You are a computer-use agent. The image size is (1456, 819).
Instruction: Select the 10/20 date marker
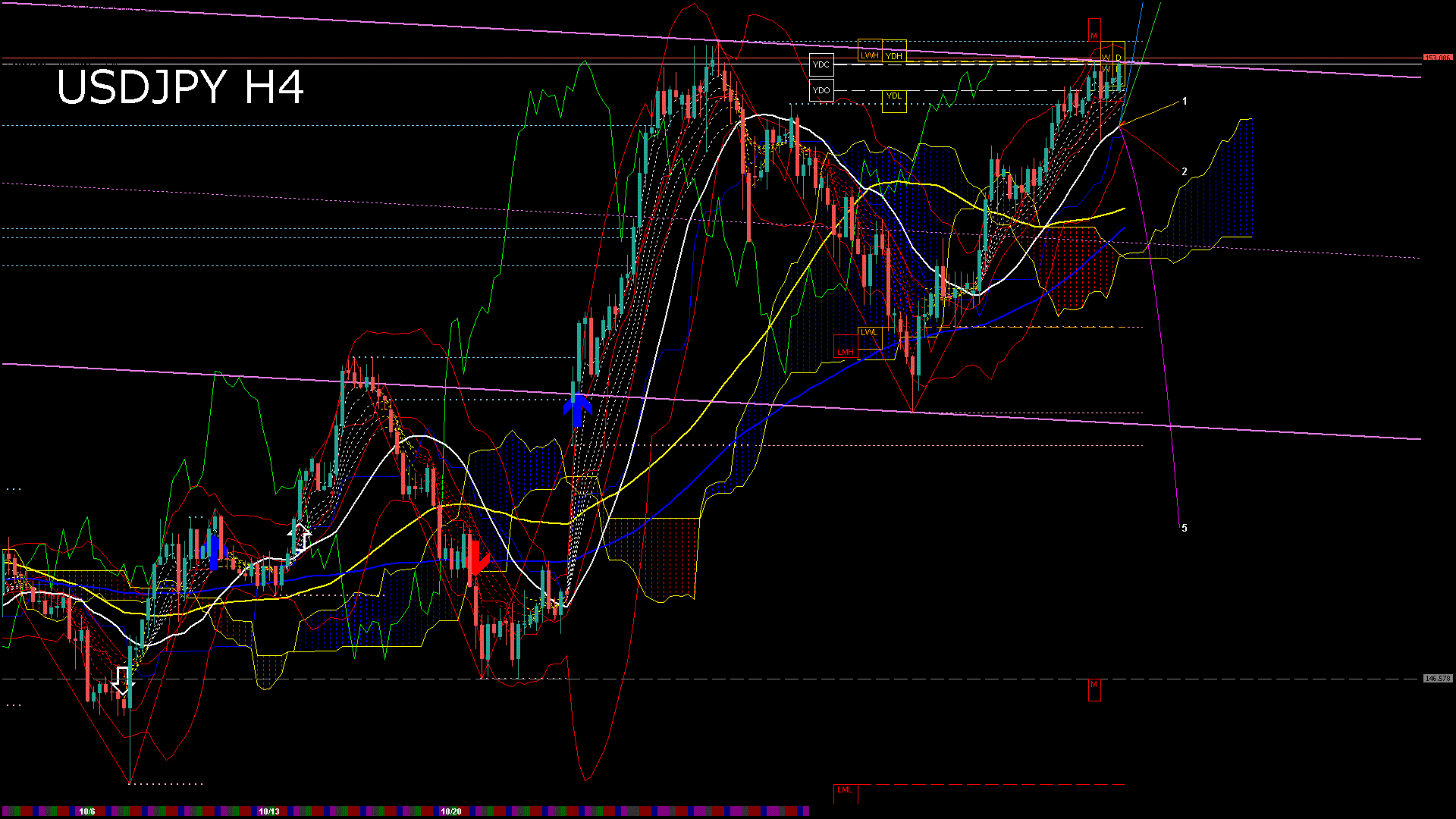[x=451, y=811]
